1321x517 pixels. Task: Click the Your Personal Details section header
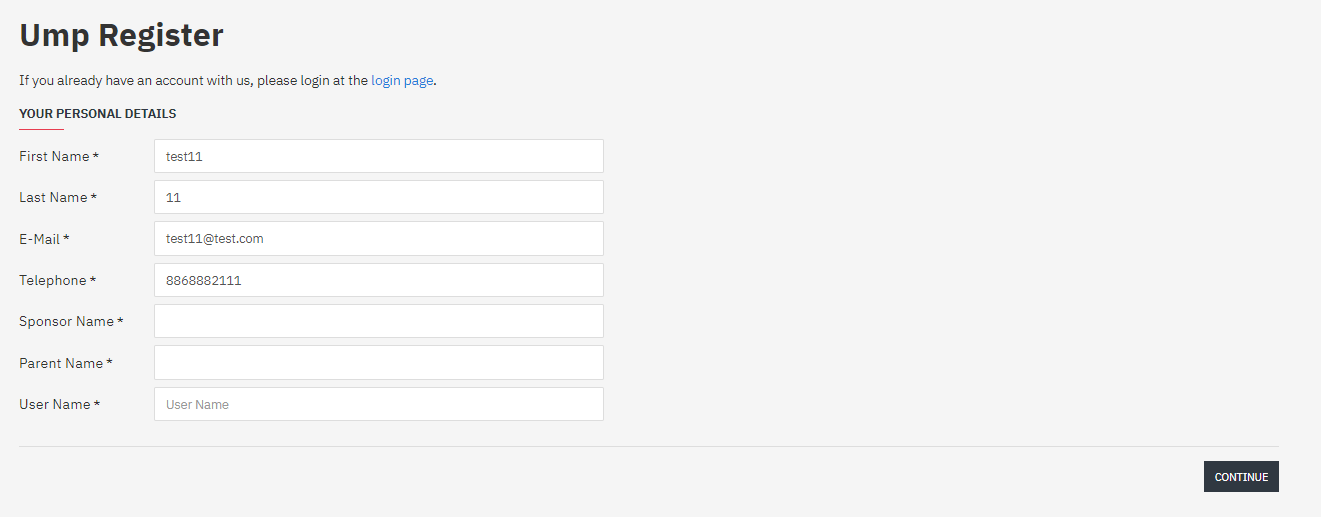[x=97, y=114]
